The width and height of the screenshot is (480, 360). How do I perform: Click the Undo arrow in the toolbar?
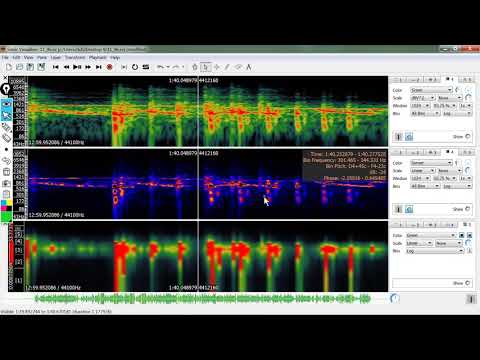coord(161,67)
